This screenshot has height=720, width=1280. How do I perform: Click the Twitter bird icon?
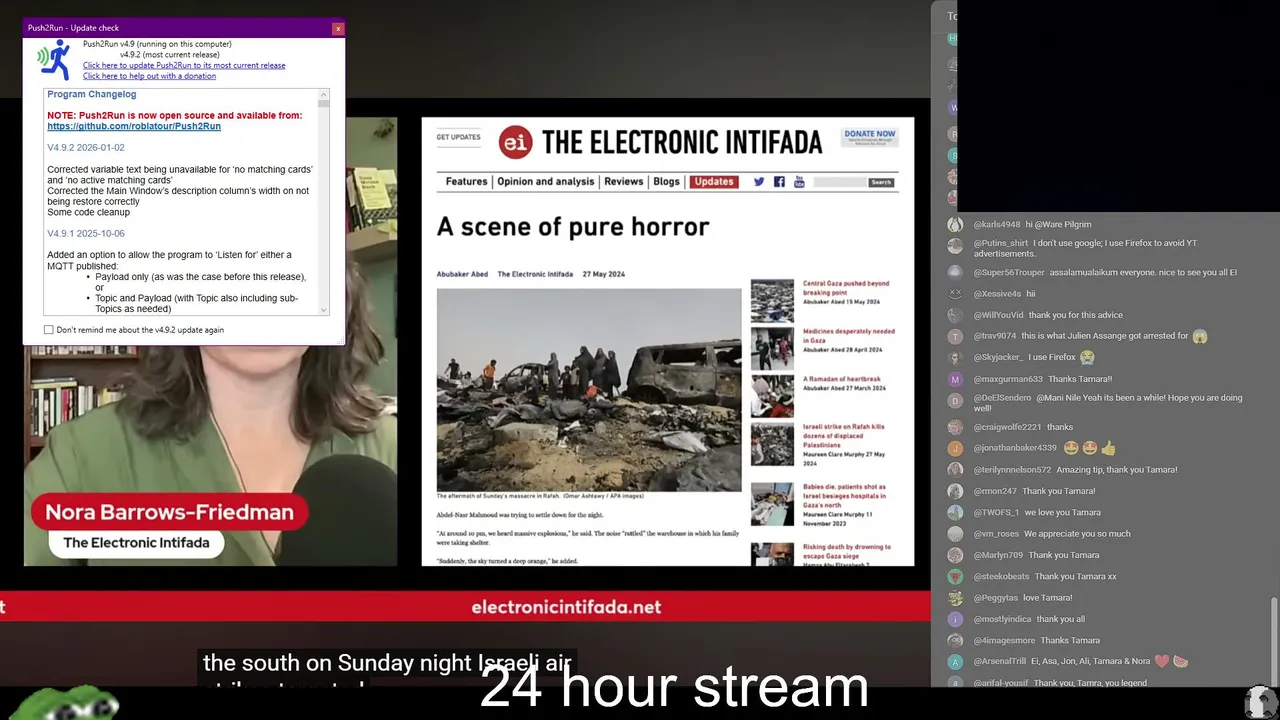pyautogui.click(x=759, y=182)
